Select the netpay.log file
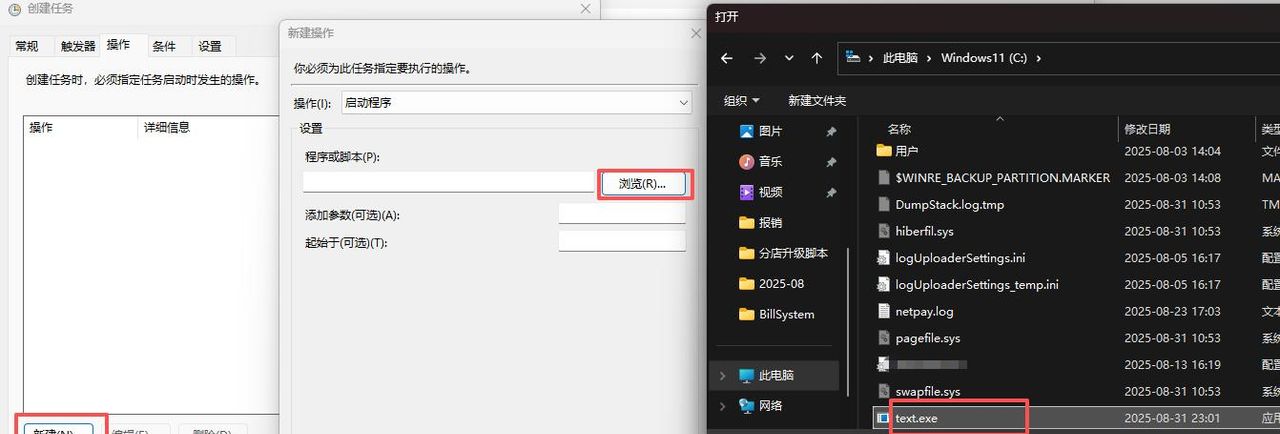The height and width of the screenshot is (434, 1280). click(924, 311)
